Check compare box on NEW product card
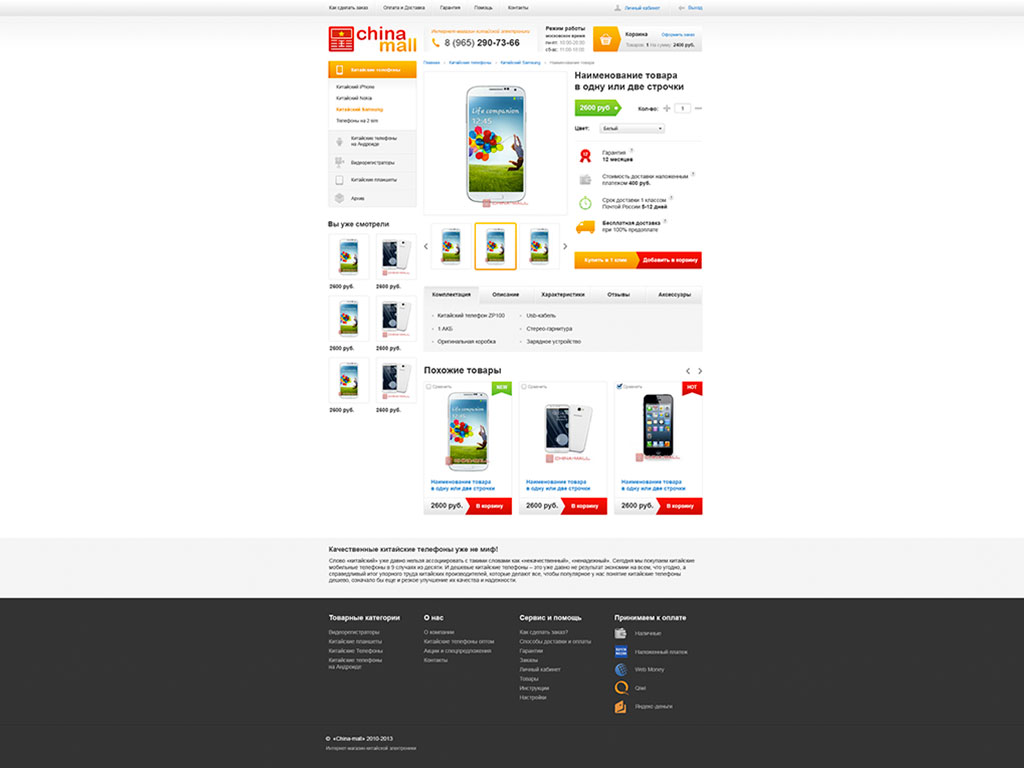 [428, 387]
